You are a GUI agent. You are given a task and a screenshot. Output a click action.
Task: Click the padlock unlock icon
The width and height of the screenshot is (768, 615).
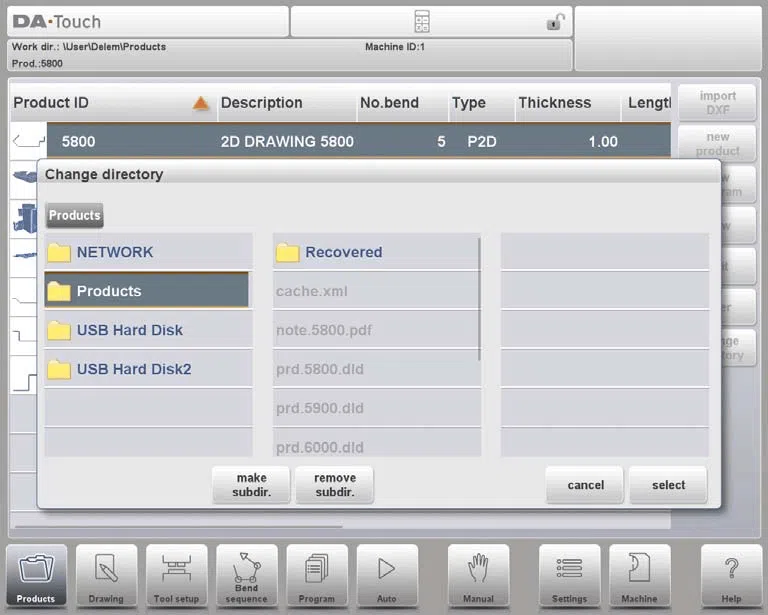(x=555, y=22)
